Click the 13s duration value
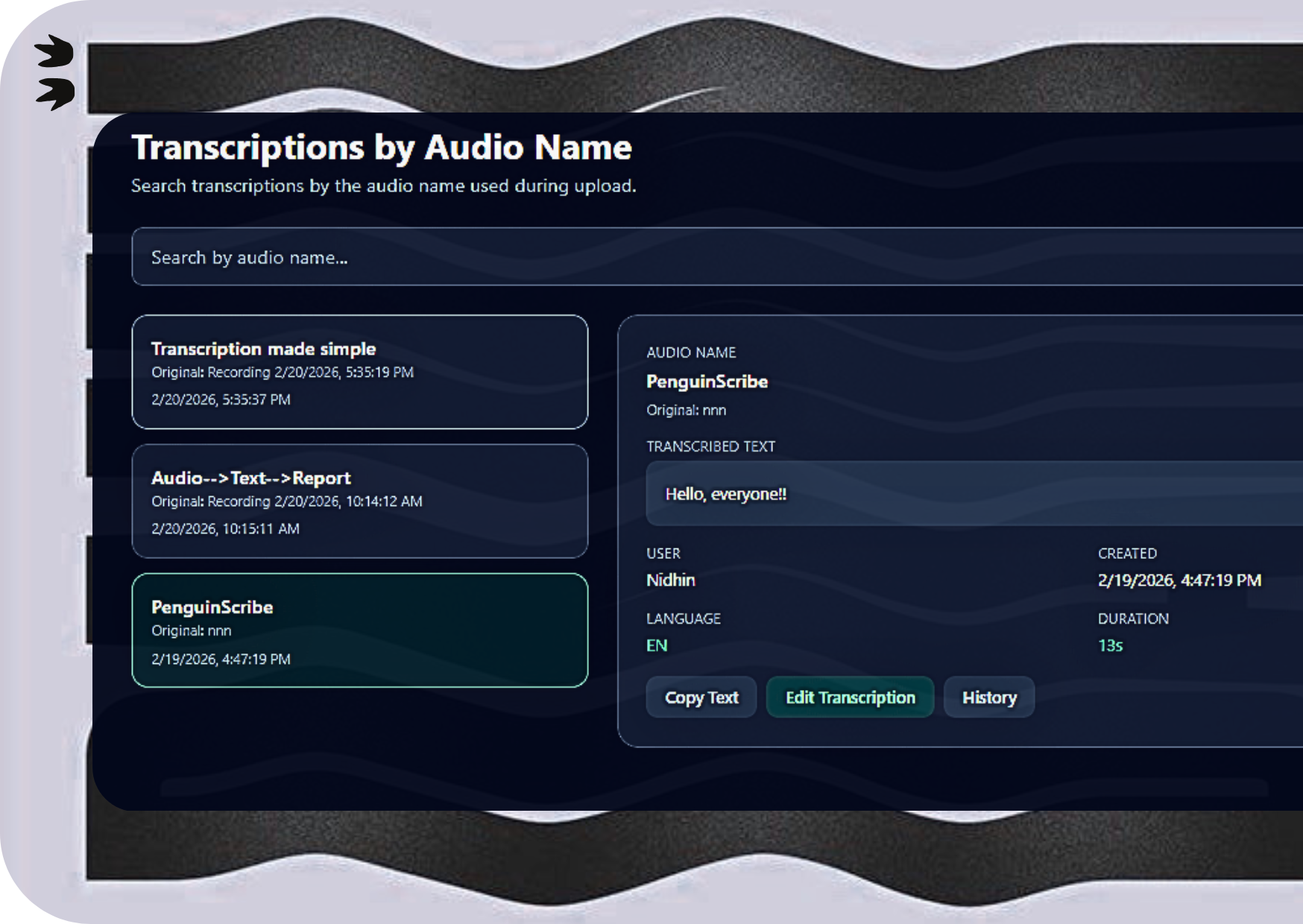This screenshot has width=1303, height=924. [x=1110, y=645]
